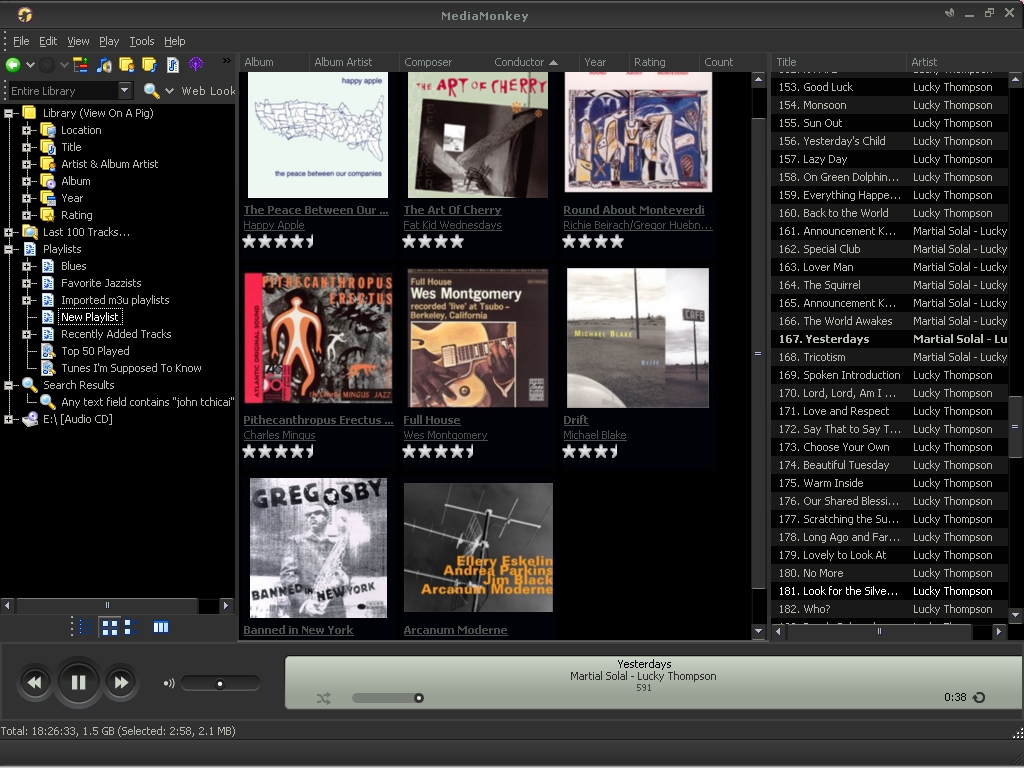The image size is (1024, 768).
Task: Toggle shuffle in the player display
Action: point(323,698)
